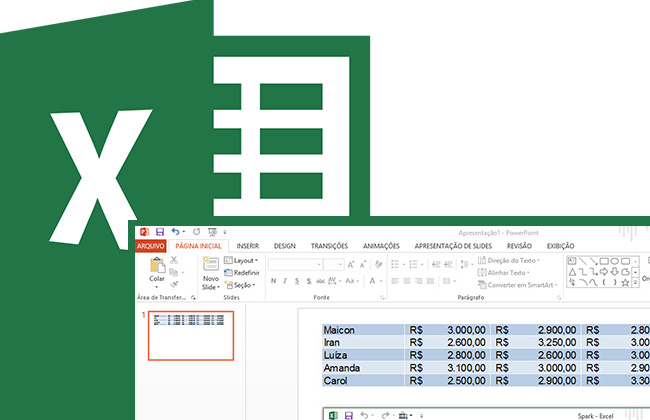
Task: Choose the down block arrow shape
Action: coord(615,272)
